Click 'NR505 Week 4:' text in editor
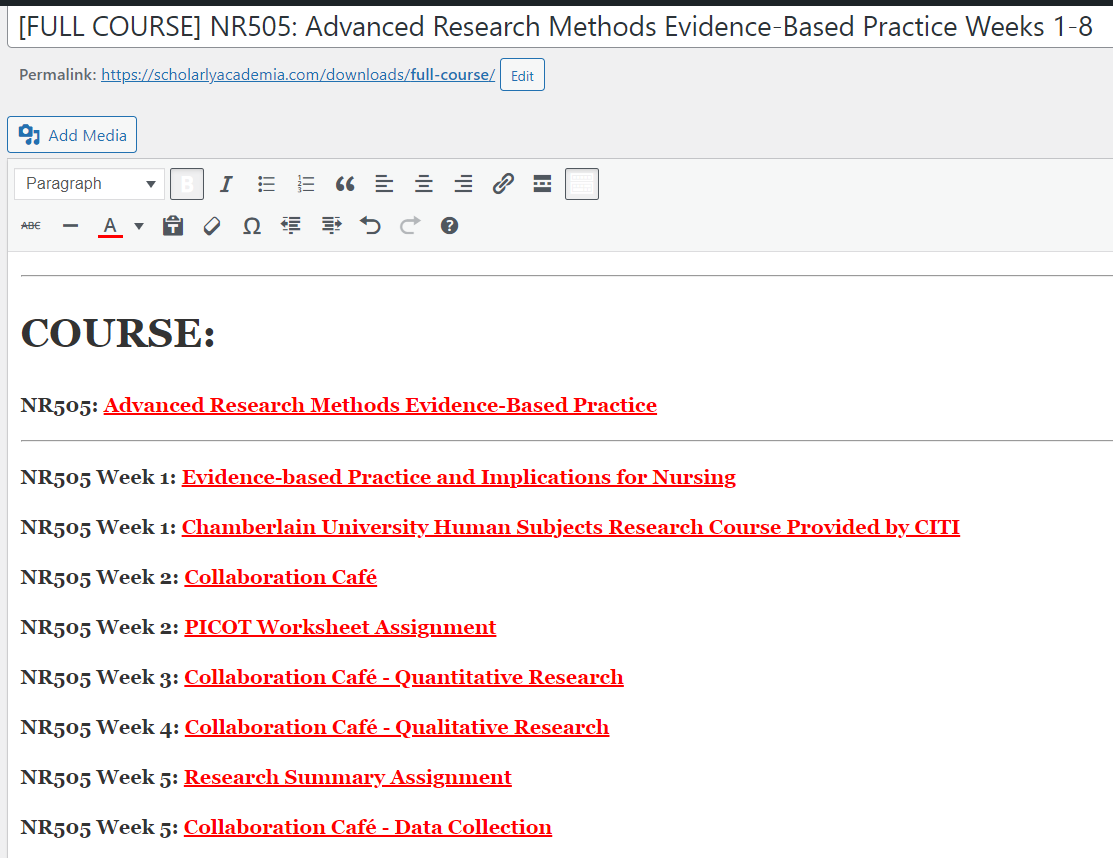This screenshot has width=1113, height=858. [100, 727]
